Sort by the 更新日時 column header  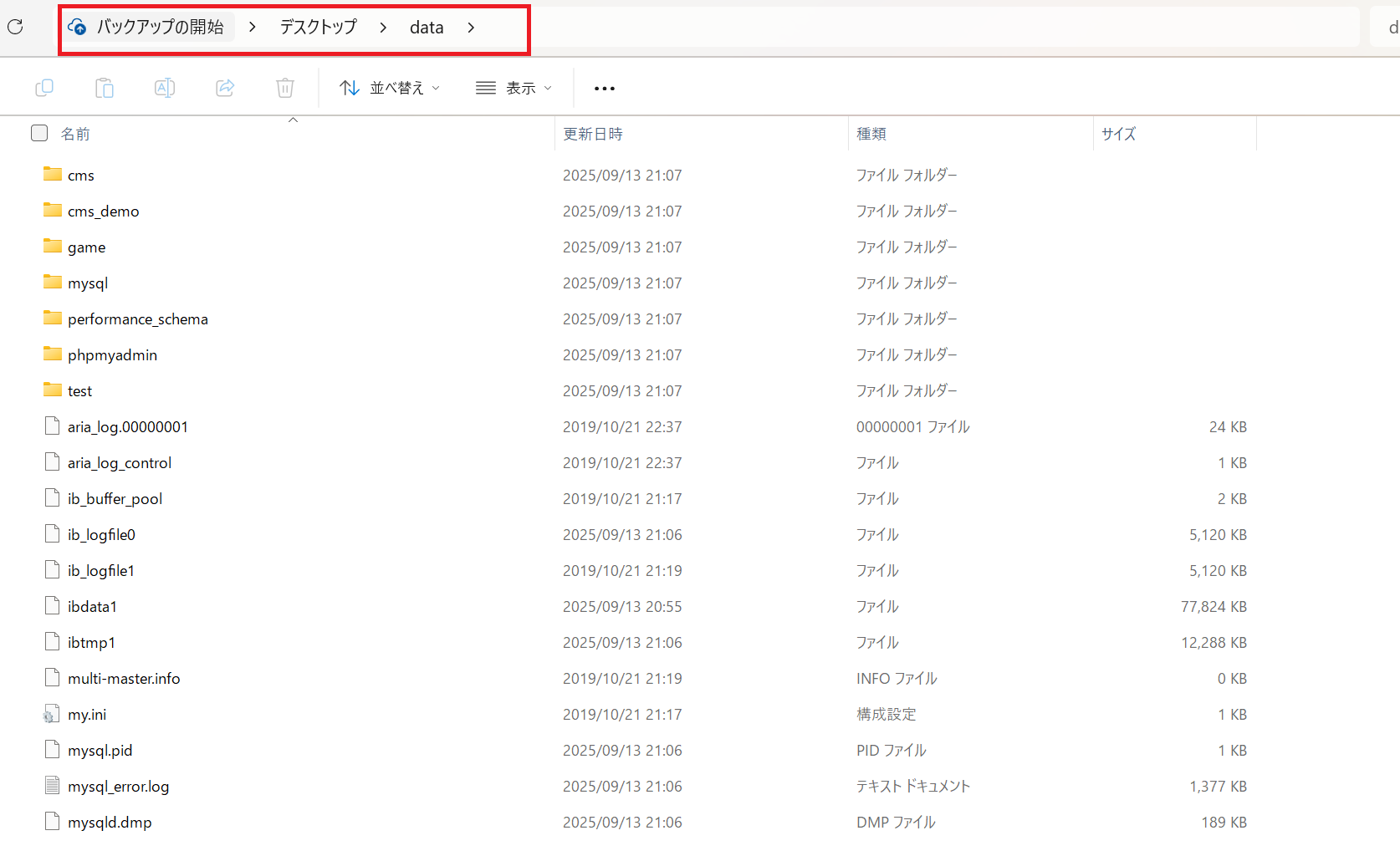[593, 134]
